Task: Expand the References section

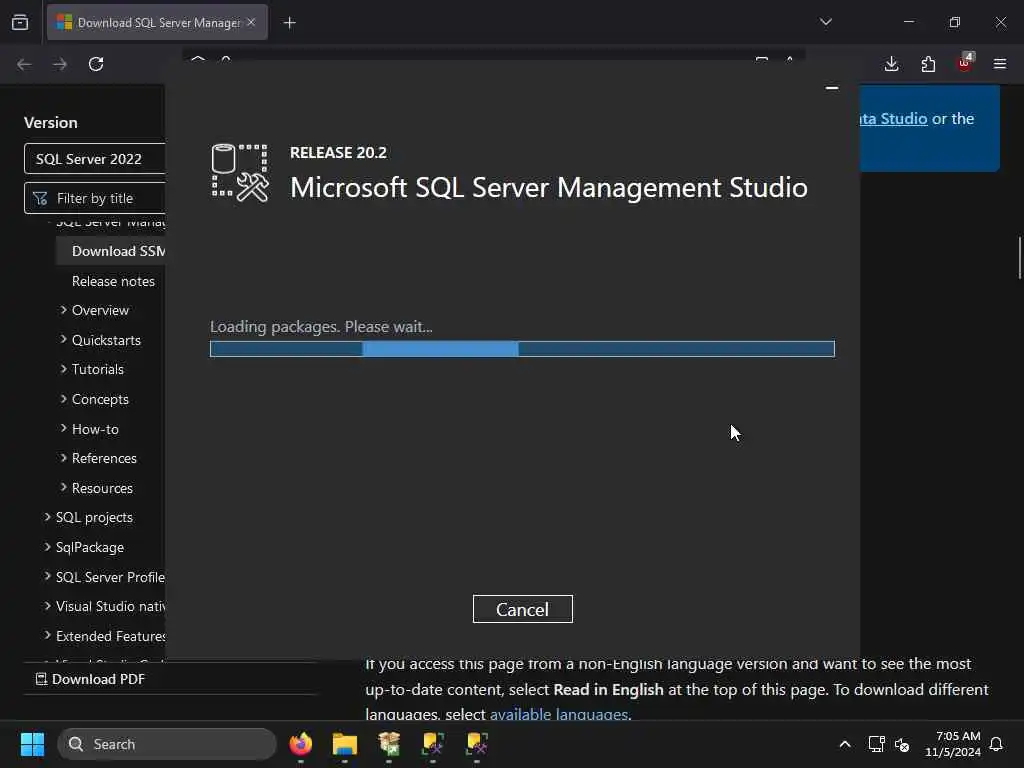Action: 63,458
